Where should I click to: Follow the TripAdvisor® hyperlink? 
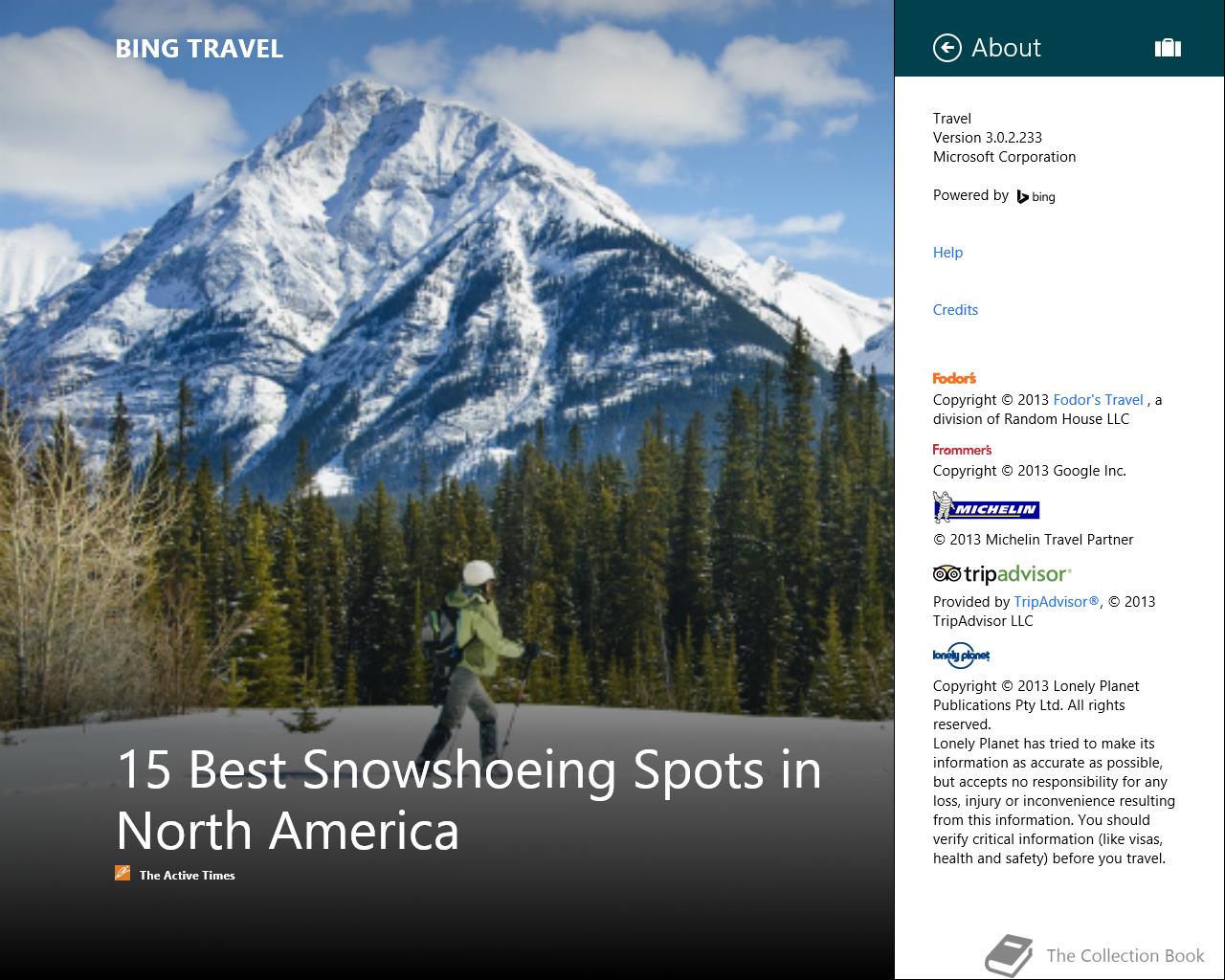click(x=1057, y=602)
